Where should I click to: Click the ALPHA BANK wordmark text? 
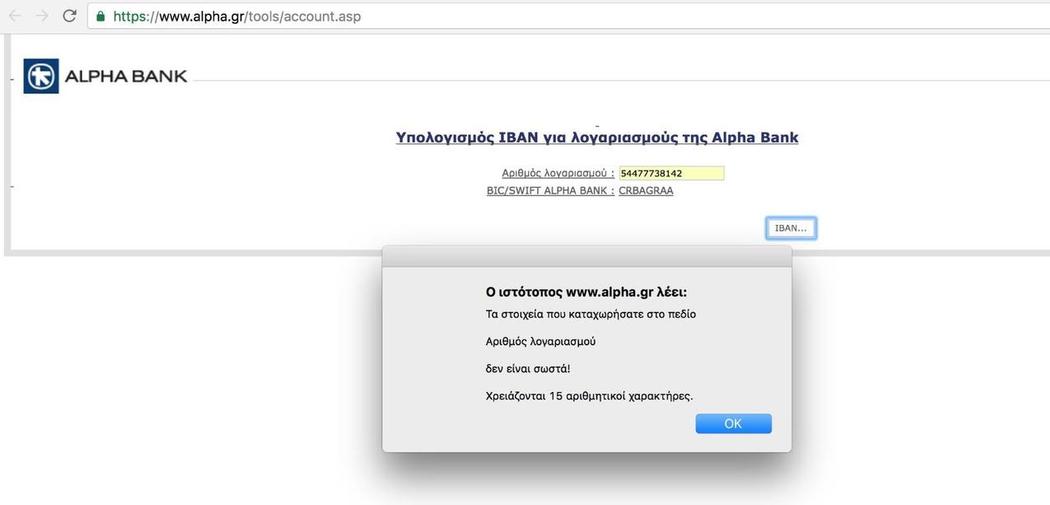click(126, 76)
